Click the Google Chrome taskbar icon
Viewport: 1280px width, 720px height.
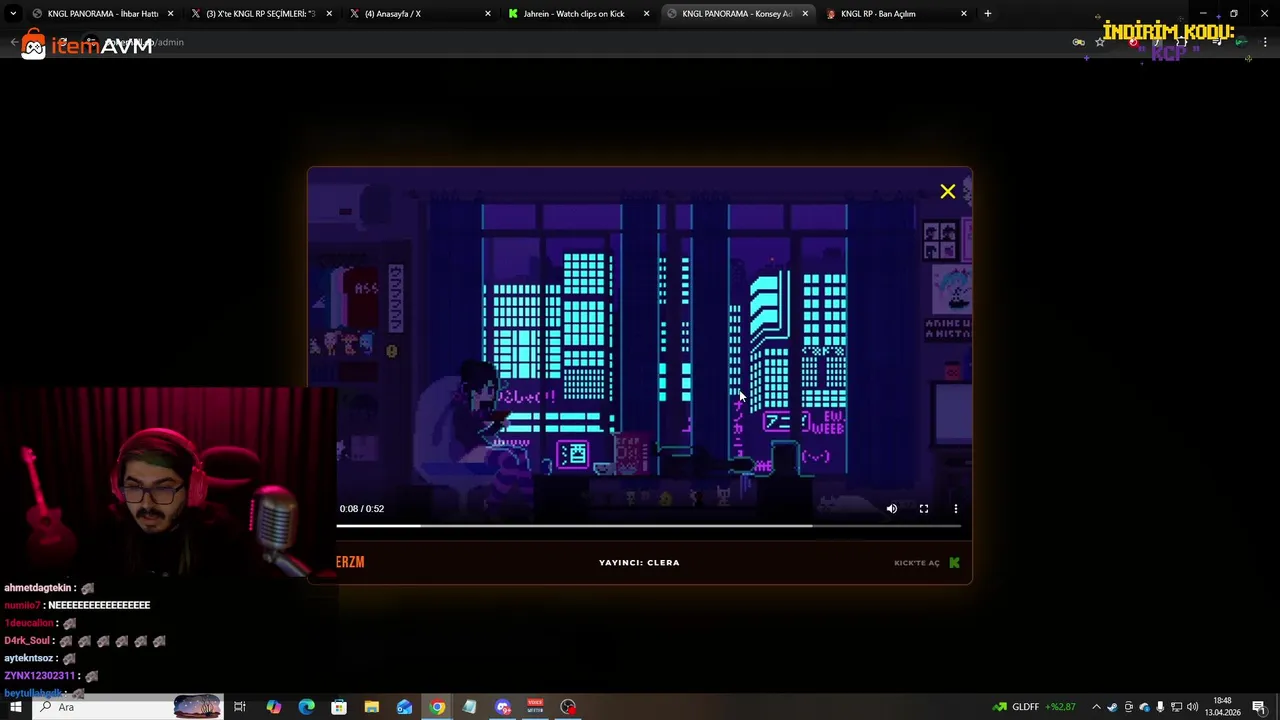pos(437,707)
